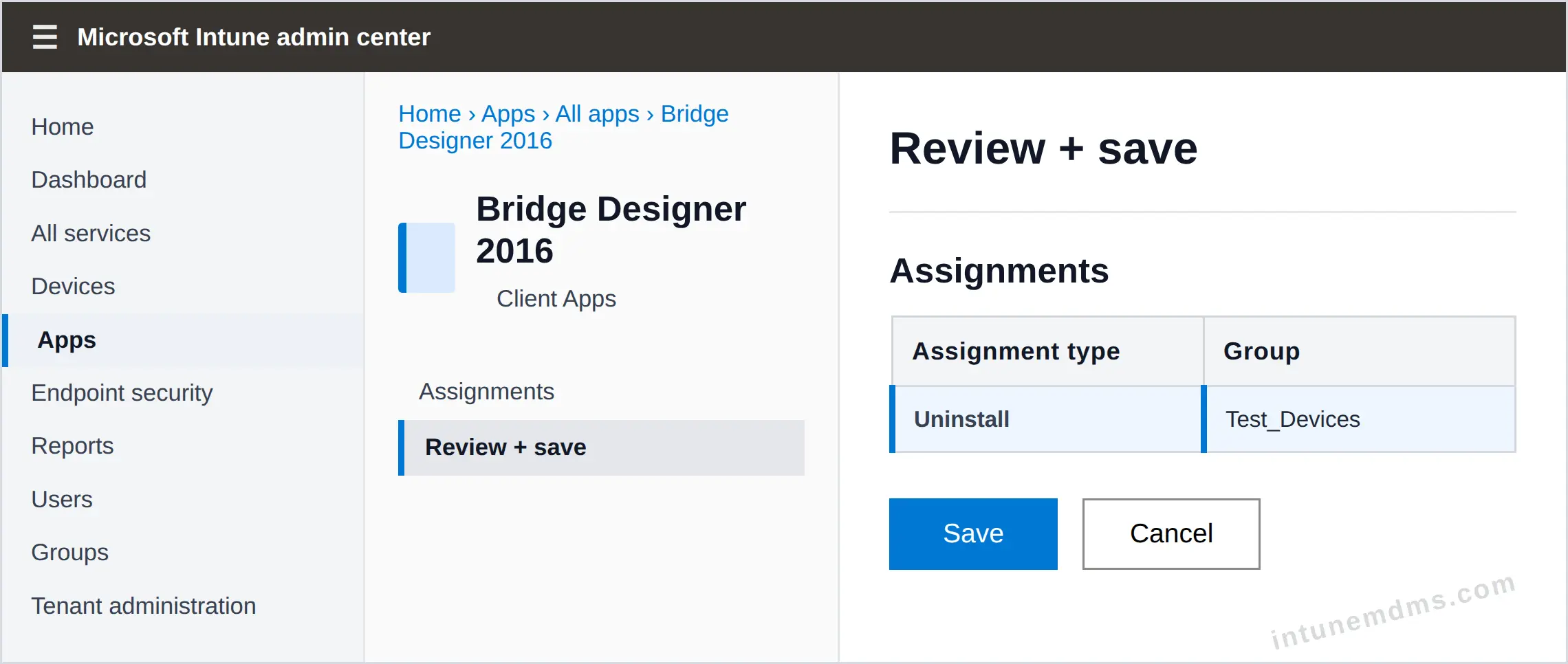Open Tenant administration

[144, 606]
